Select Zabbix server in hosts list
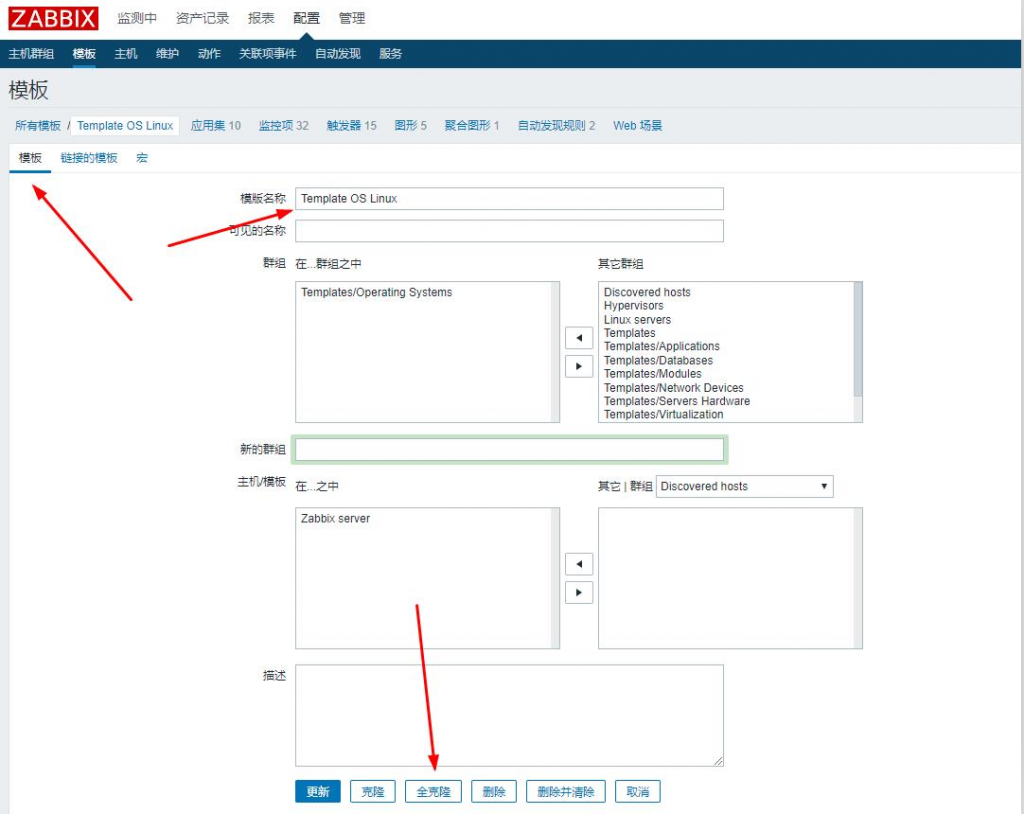The width and height of the screenshot is (1024, 814). pyautogui.click(x=335, y=518)
